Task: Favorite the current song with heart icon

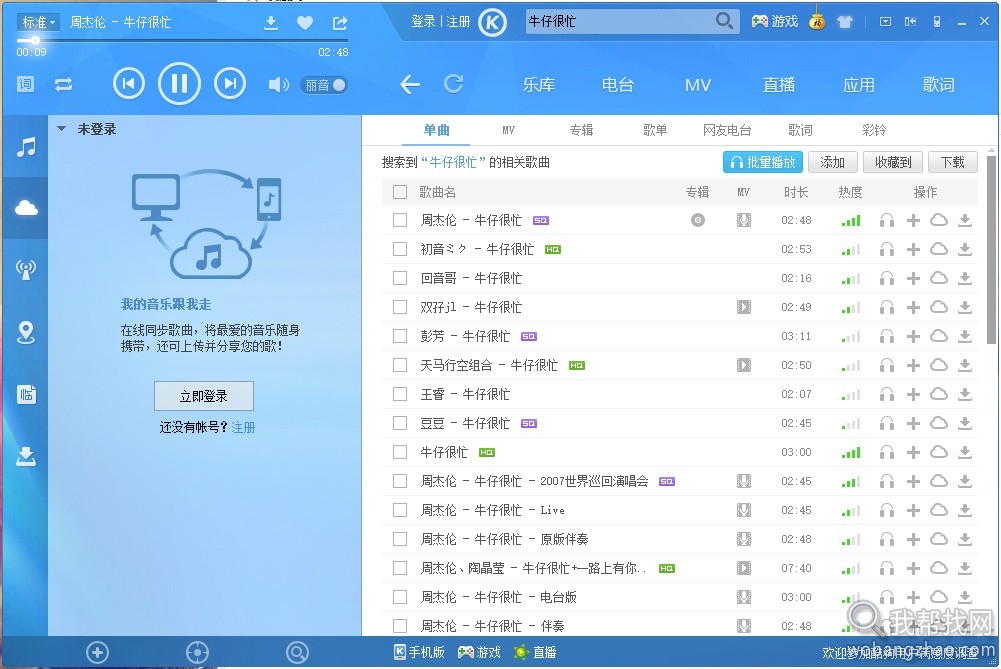Action: [x=305, y=23]
